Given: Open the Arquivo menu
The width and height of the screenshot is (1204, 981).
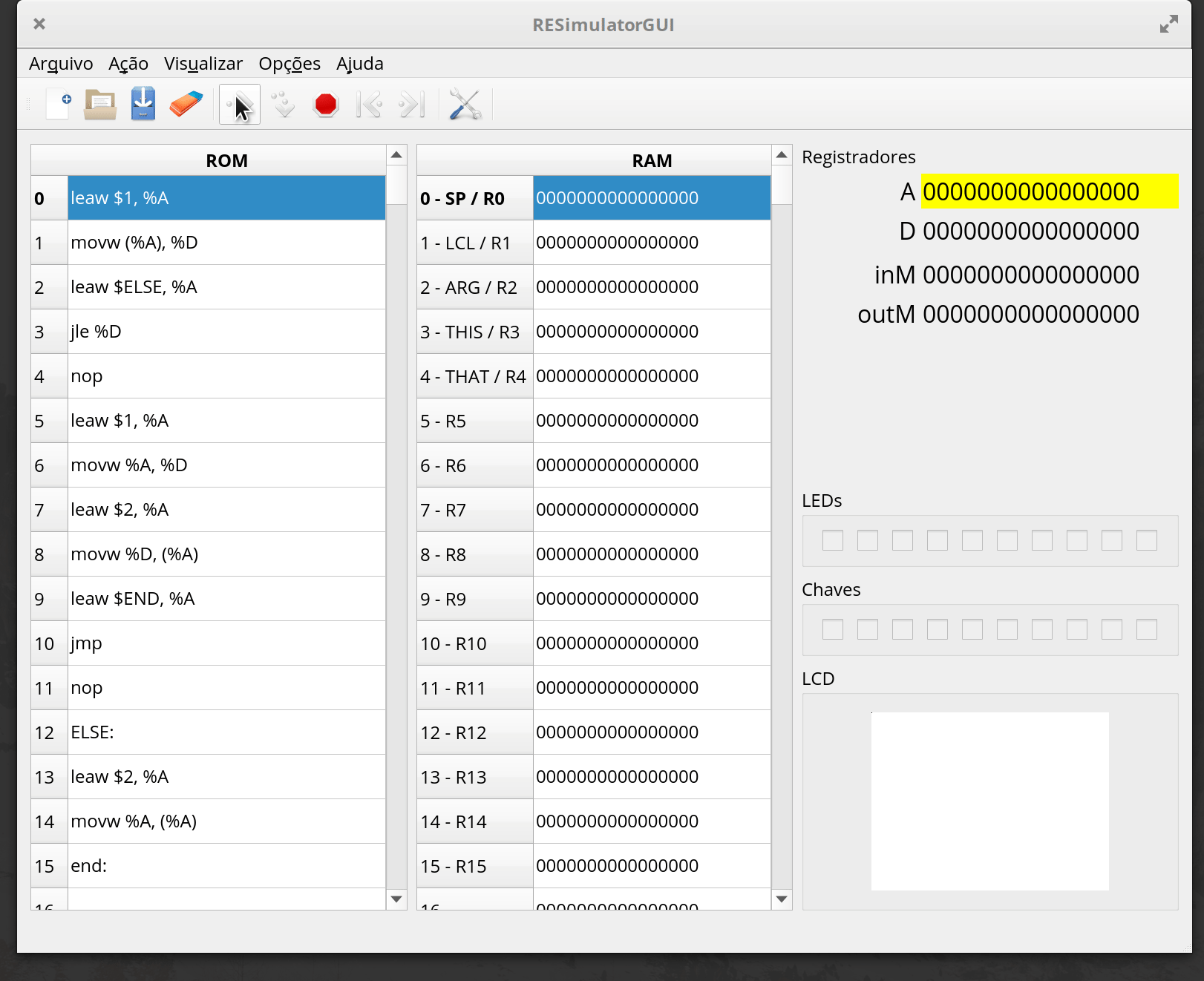Looking at the screenshot, I should pyautogui.click(x=61, y=64).
